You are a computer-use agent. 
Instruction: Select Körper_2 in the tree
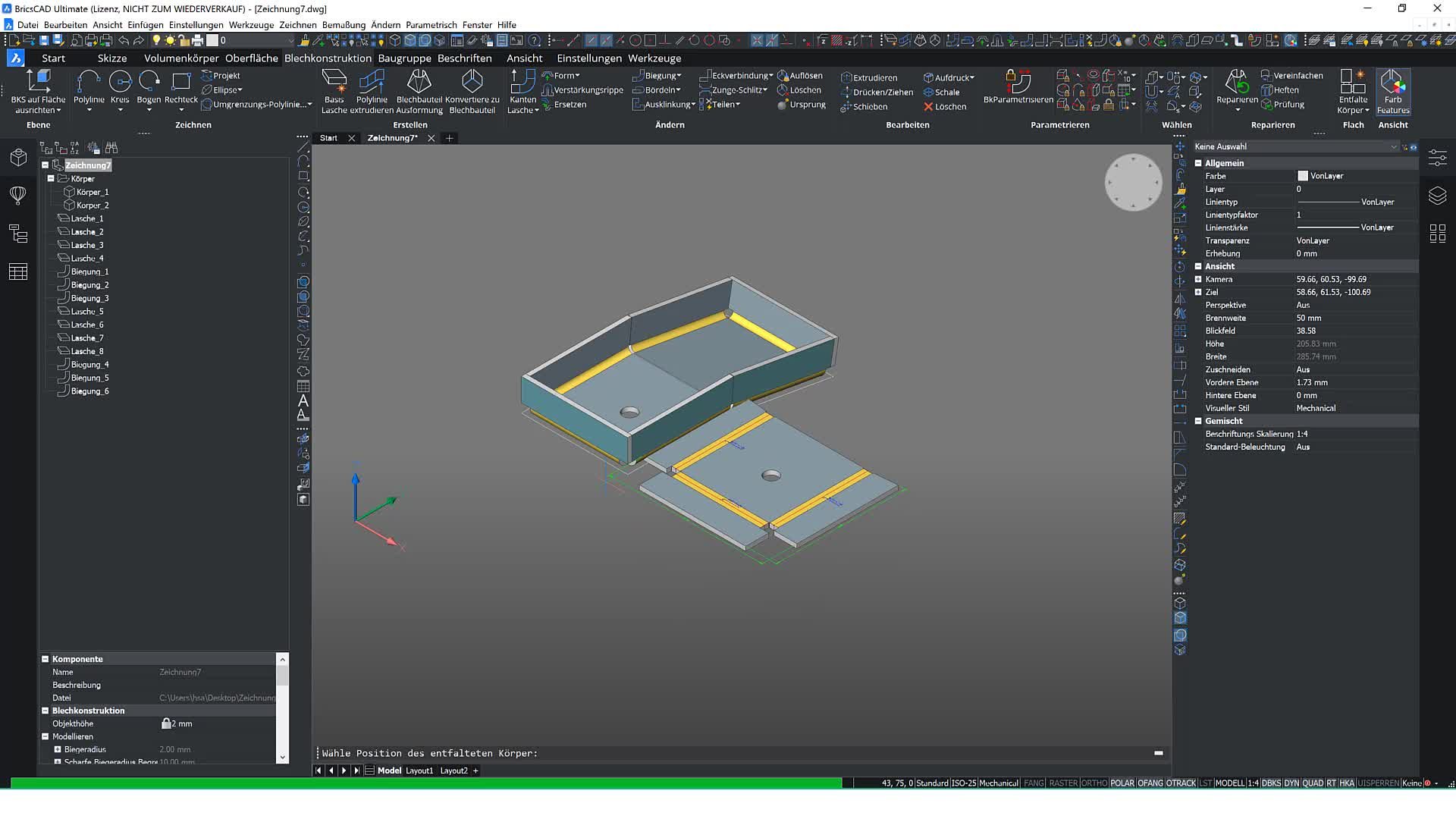pyautogui.click(x=92, y=206)
